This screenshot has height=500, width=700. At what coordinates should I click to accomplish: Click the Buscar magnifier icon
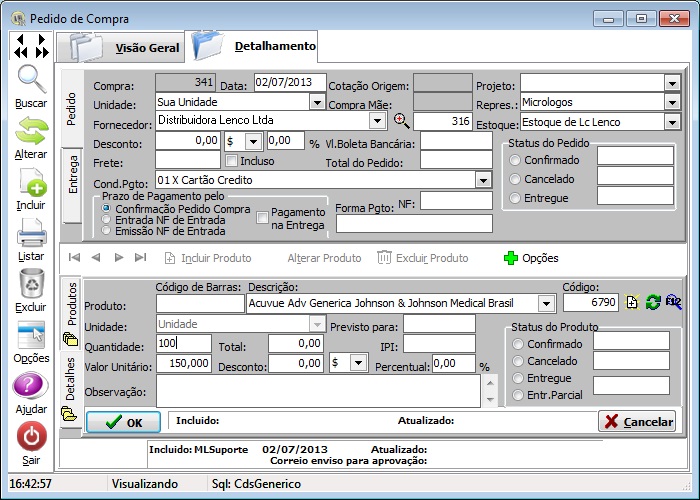pos(31,80)
